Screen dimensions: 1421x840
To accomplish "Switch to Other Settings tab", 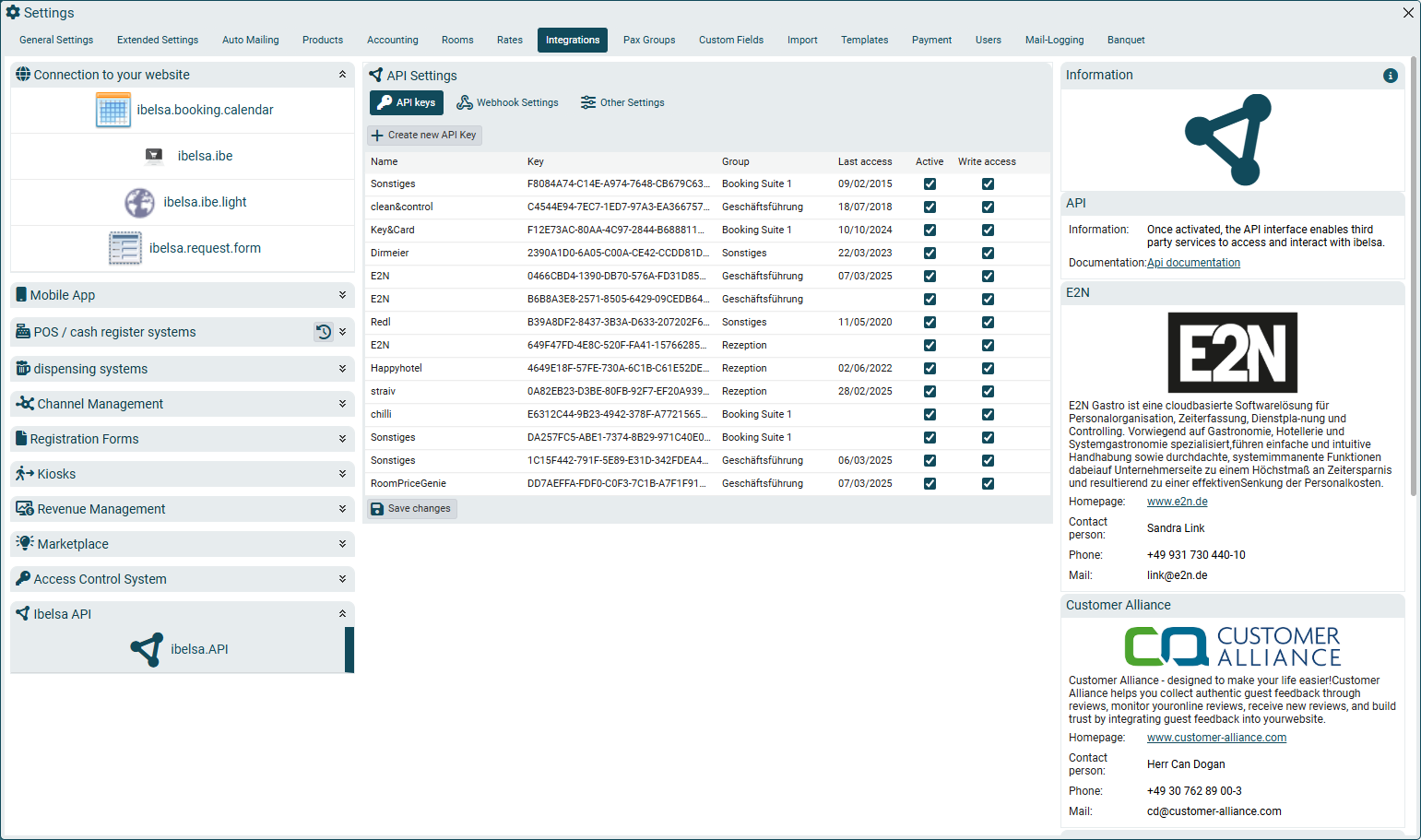I will pos(622,102).
